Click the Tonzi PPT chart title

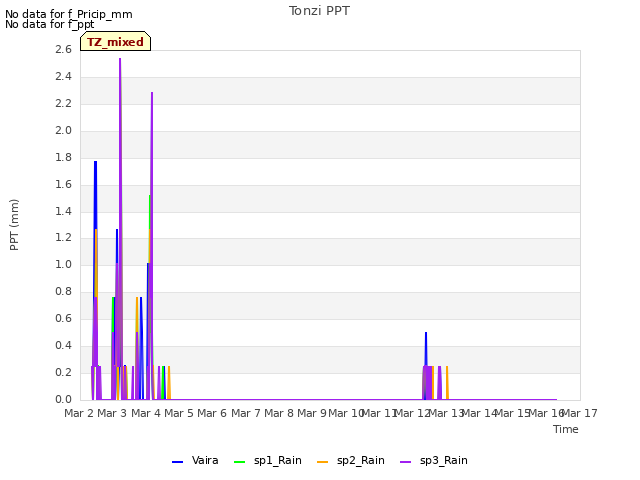[319, 11]
